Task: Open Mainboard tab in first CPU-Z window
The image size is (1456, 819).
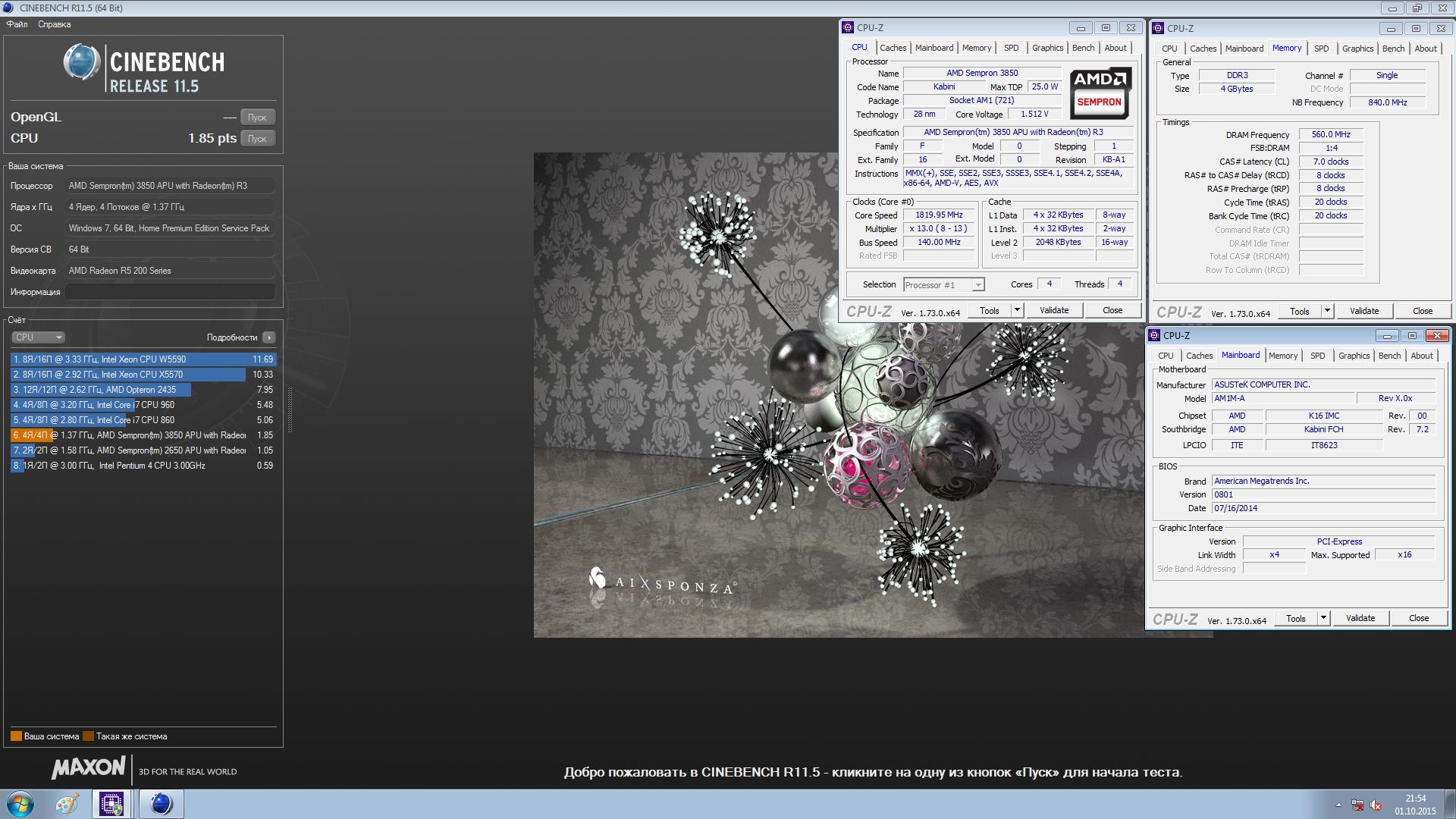Action: point(934,48)
